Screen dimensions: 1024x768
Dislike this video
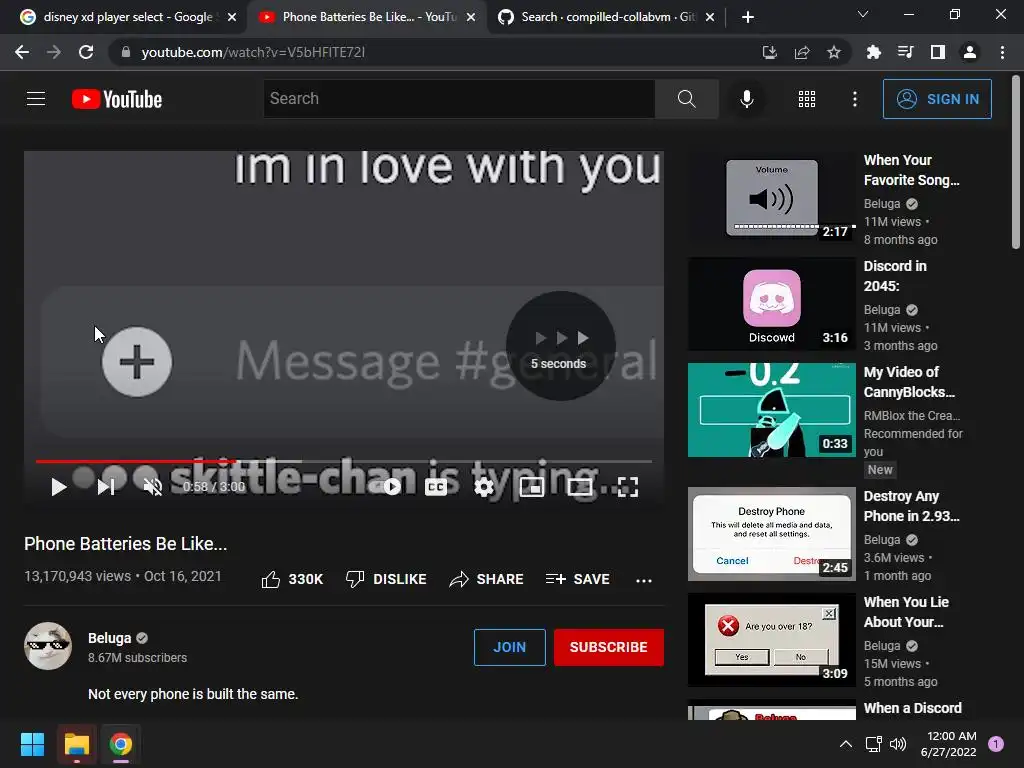click(386, 579)
